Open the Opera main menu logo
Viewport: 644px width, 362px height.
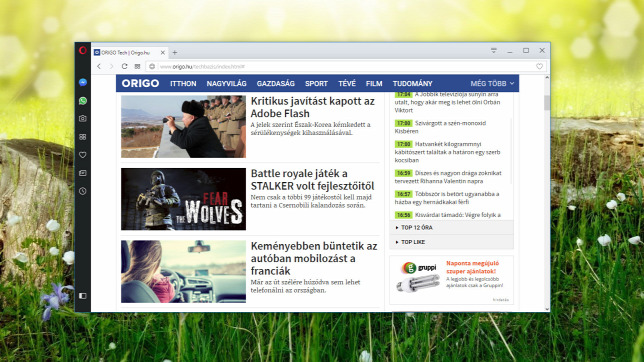83,51
